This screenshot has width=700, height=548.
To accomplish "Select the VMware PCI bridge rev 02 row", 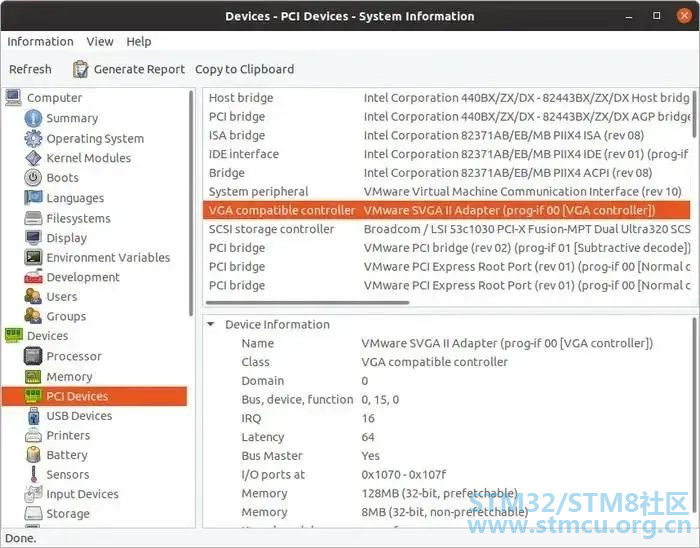I will (x=447, y=248).
